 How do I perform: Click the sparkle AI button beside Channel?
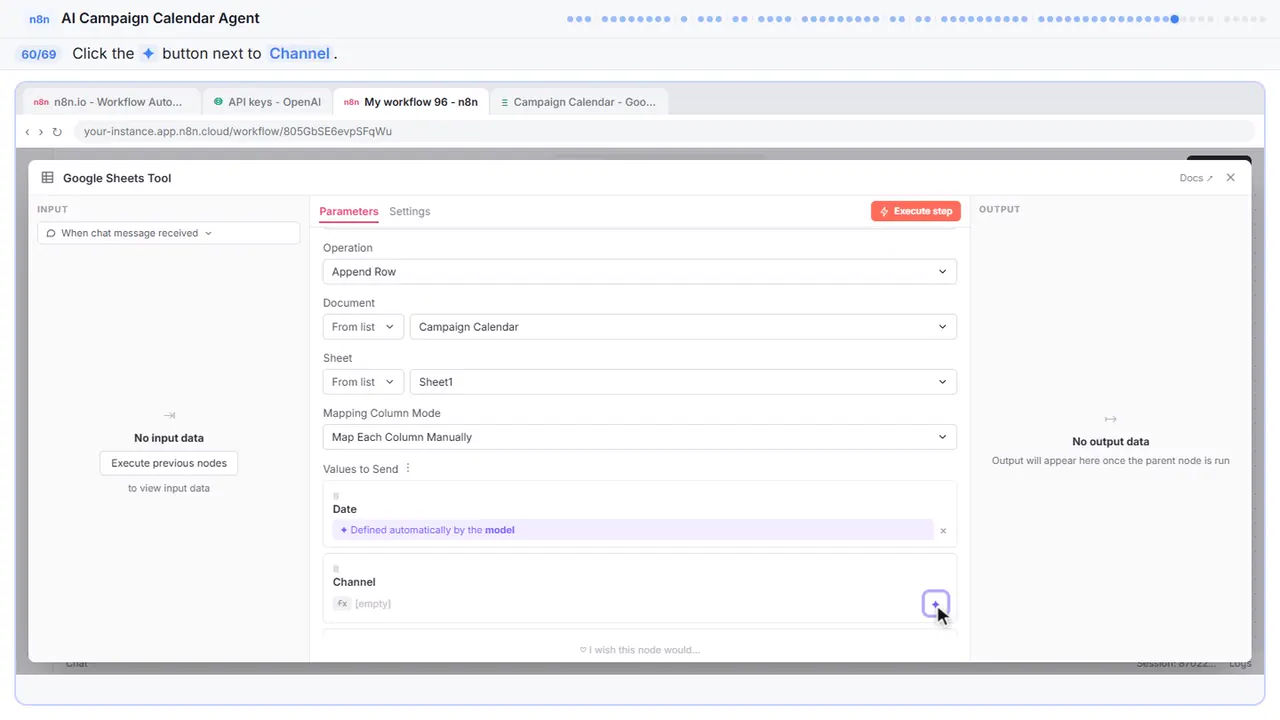(x=935, y=604)
